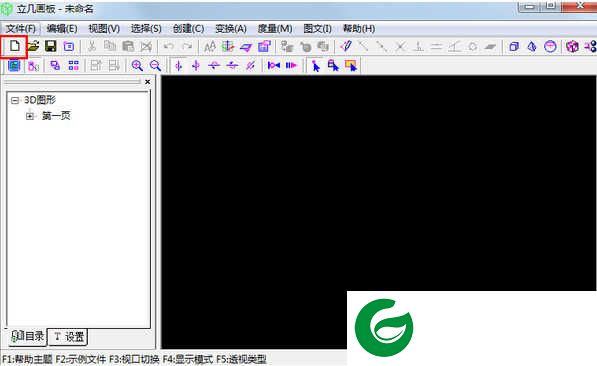Select the pen draw point tool
The image size is (597, 366).
[x=346, y=46]
